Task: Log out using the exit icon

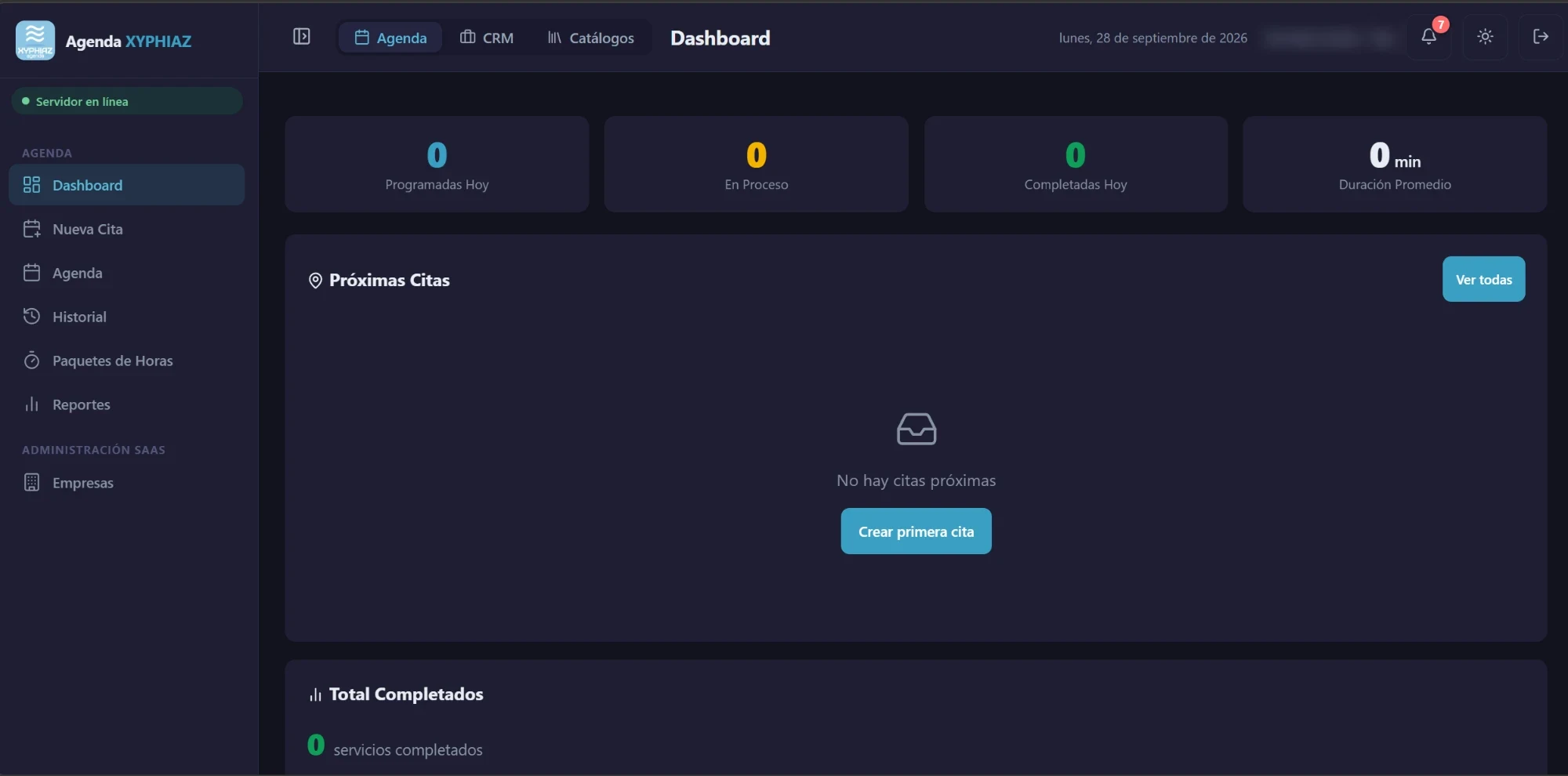Action: pyautogui.click(x=1541, y=37)
